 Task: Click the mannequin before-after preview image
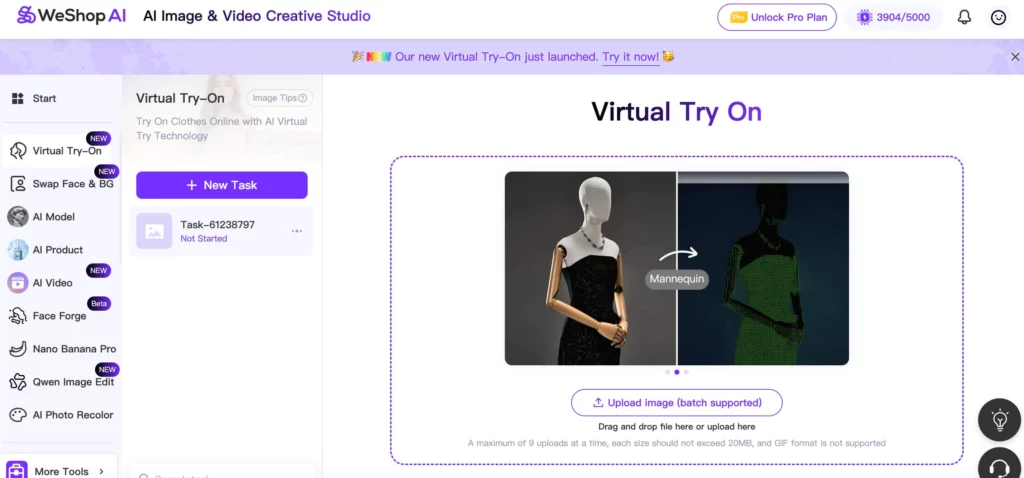point(676,268)
